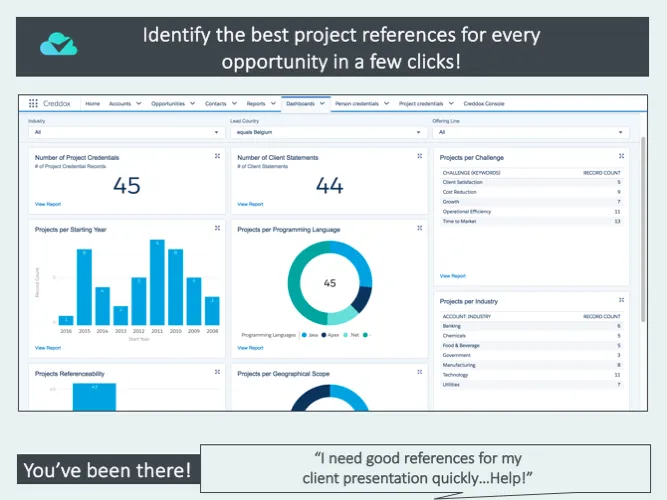Open the Opportunities tab

(168, 103)
